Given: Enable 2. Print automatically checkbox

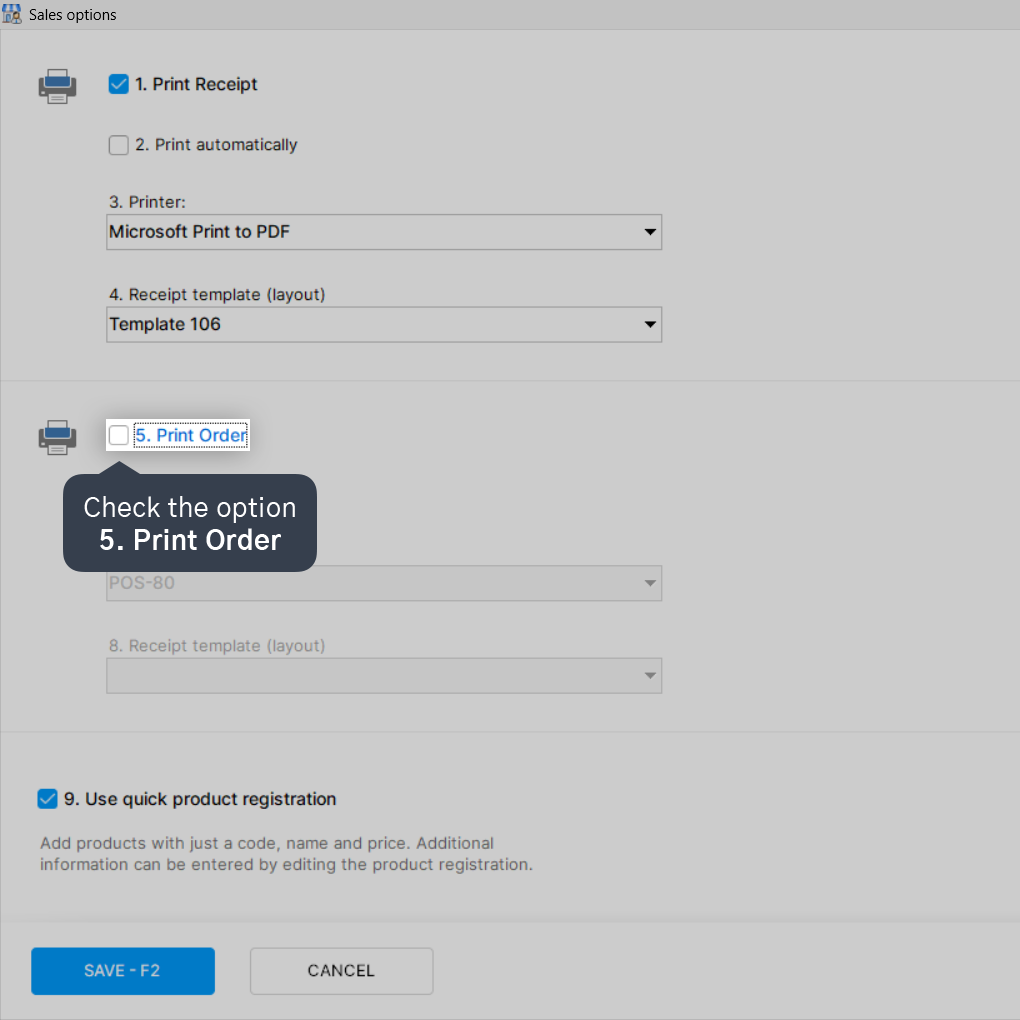Looking at the screenshot, I should click(x=118, y=144).
